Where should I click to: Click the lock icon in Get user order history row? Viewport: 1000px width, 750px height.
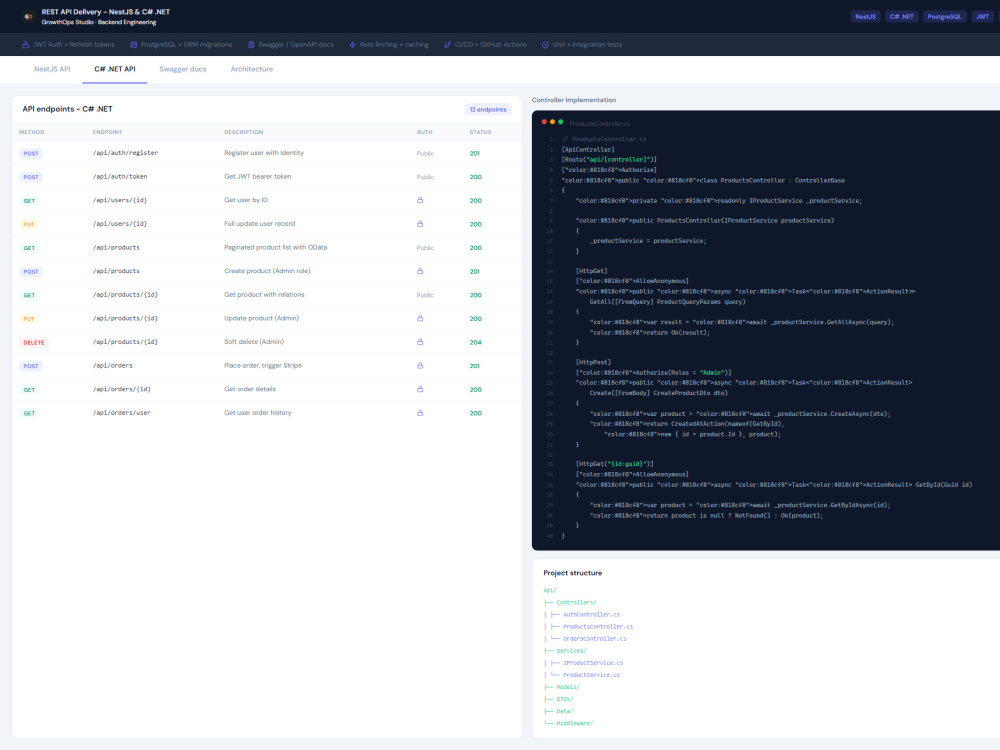420,413
